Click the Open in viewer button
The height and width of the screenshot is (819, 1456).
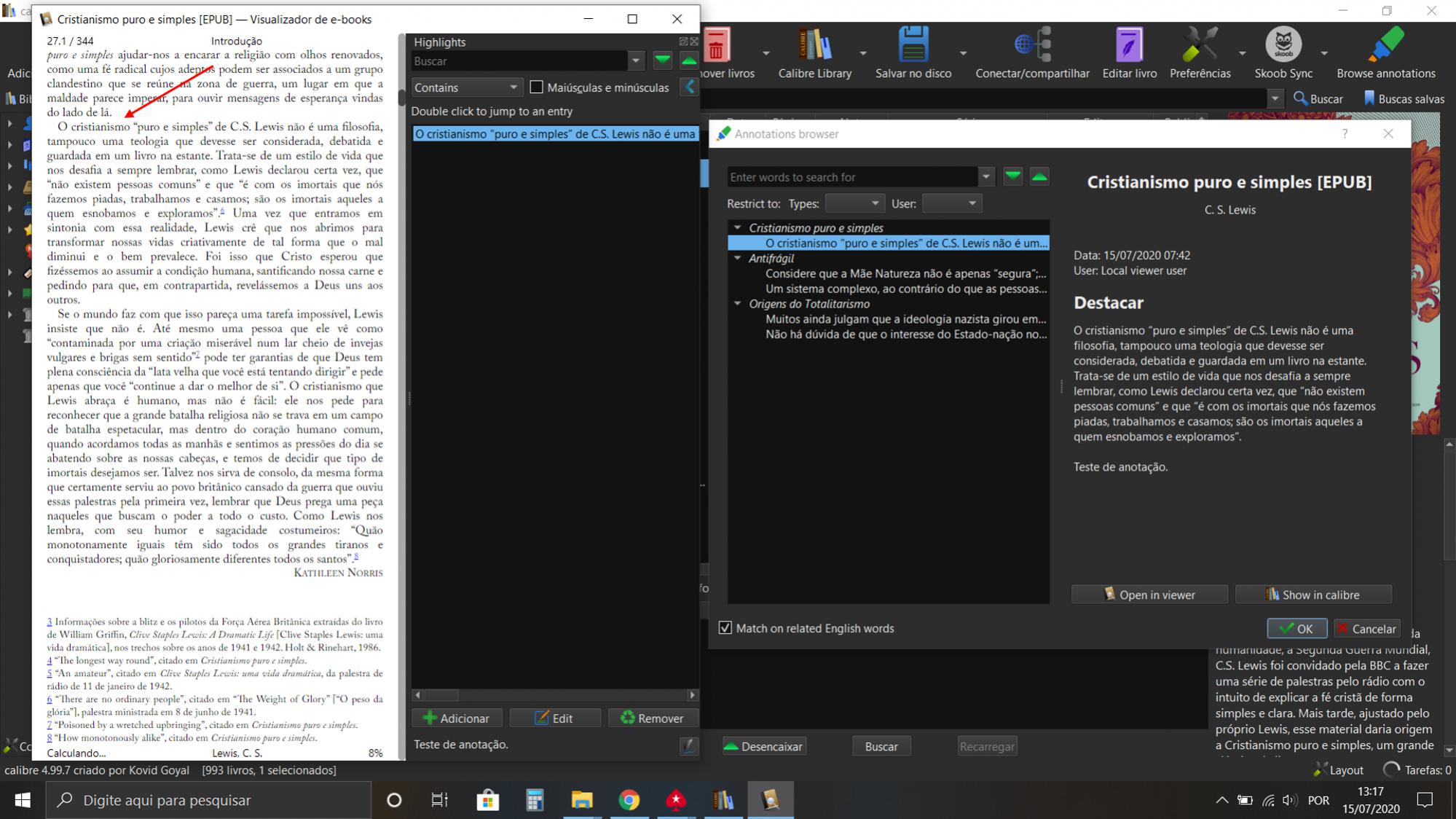coord(1149,595)
